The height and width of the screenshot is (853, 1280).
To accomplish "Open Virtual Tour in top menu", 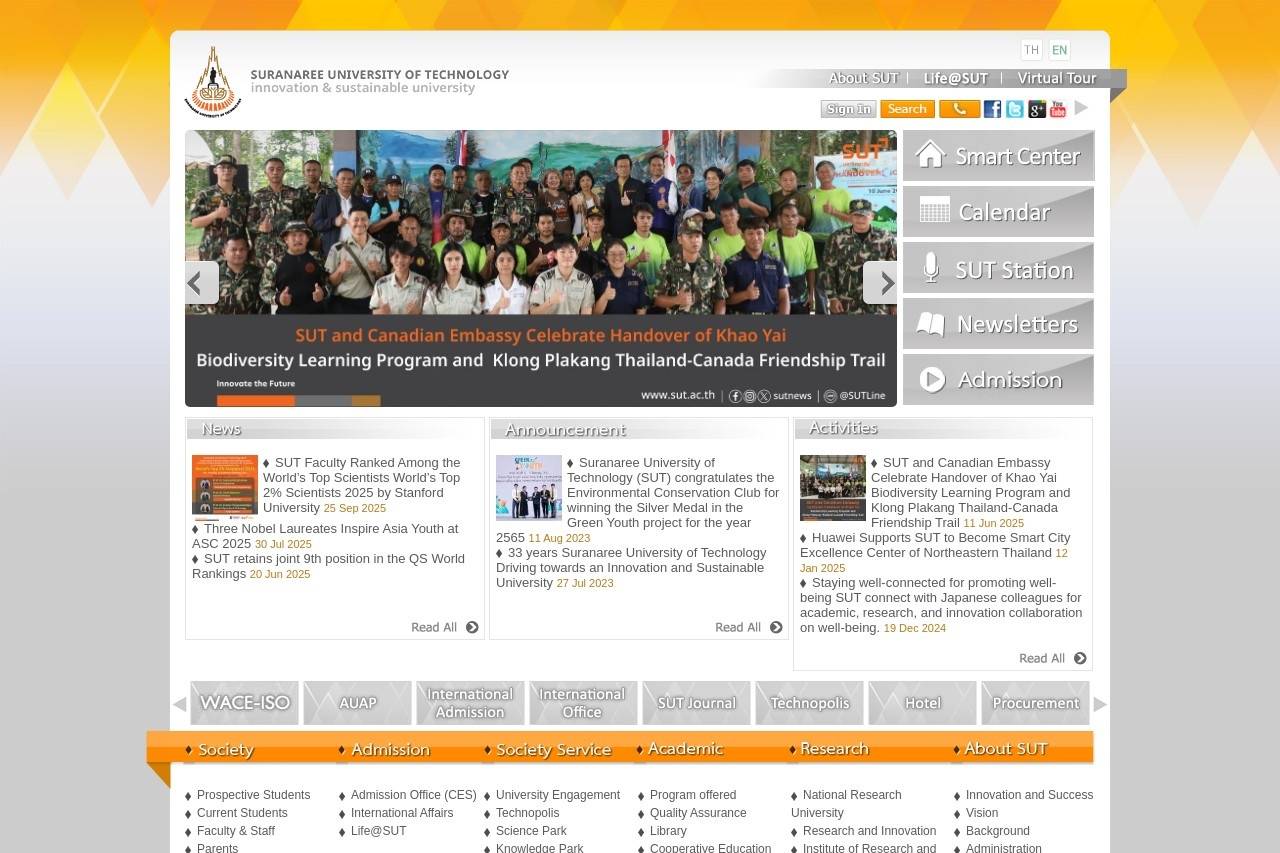I will click(1057, 78).
